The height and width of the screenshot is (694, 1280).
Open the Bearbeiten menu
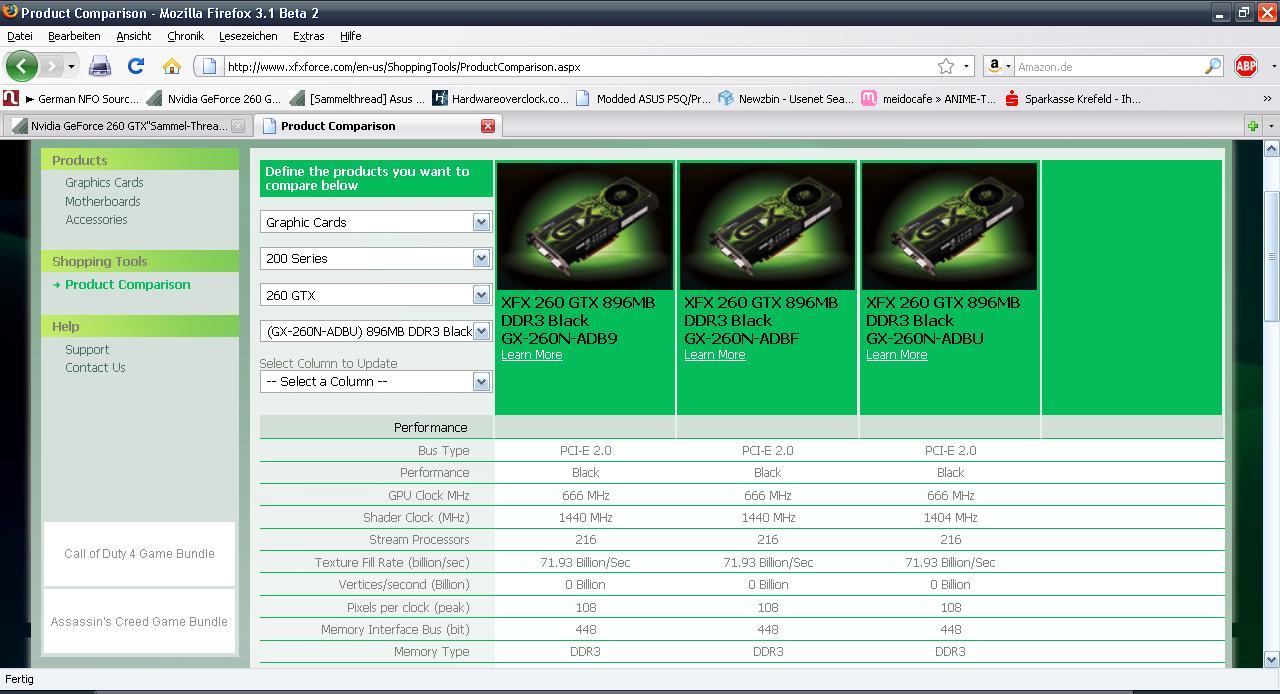click(74, 36)
